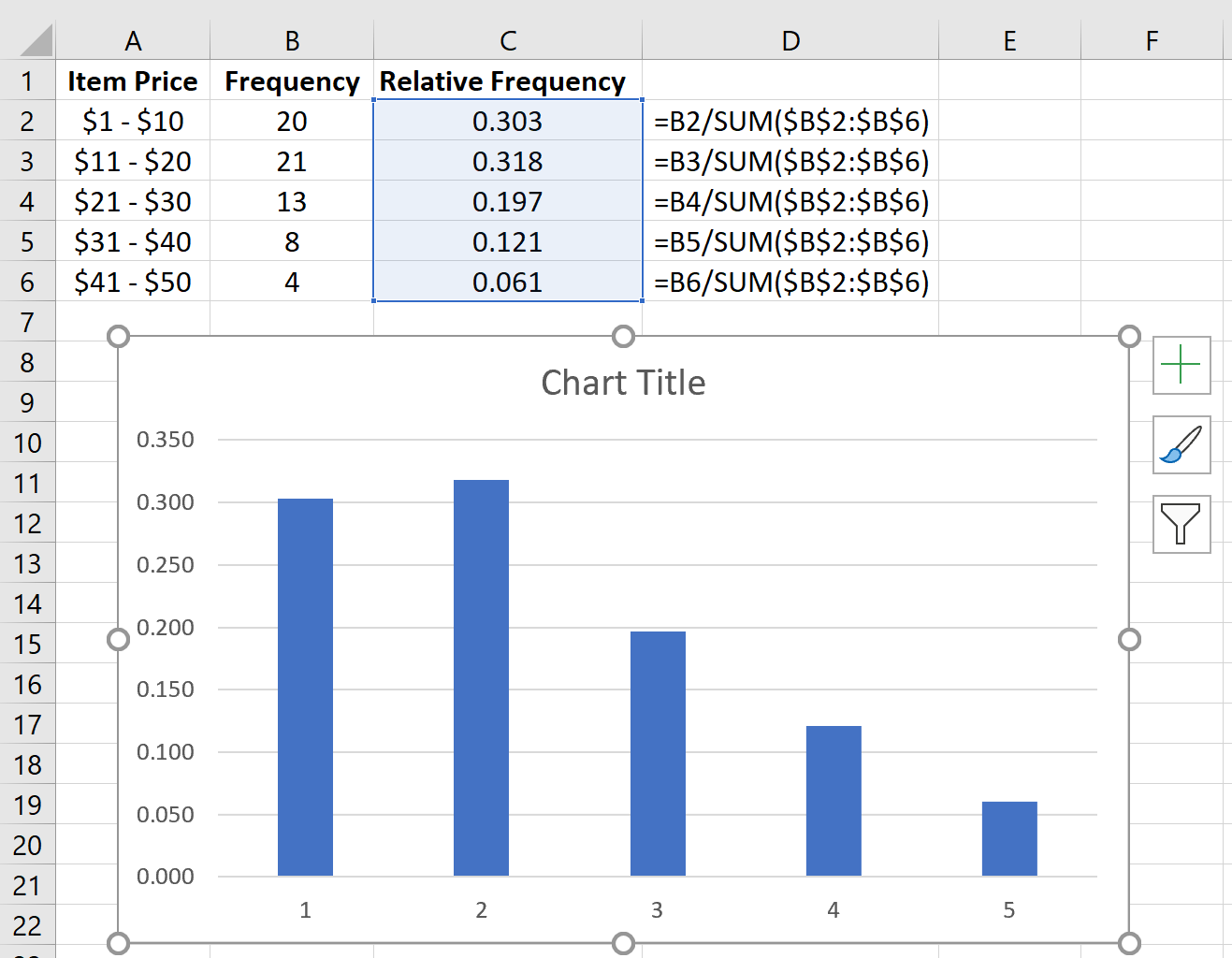Click the Frequency header cell
The width and height of the screenshot is (1232, 958).
pos(292,81)
